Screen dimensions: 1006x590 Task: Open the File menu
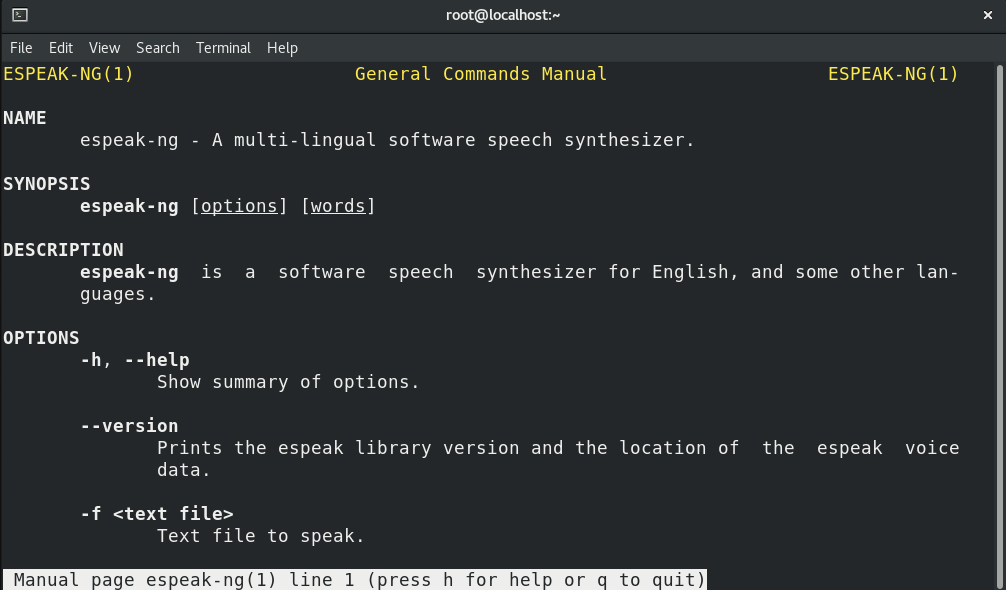click(x=21, y=47)
